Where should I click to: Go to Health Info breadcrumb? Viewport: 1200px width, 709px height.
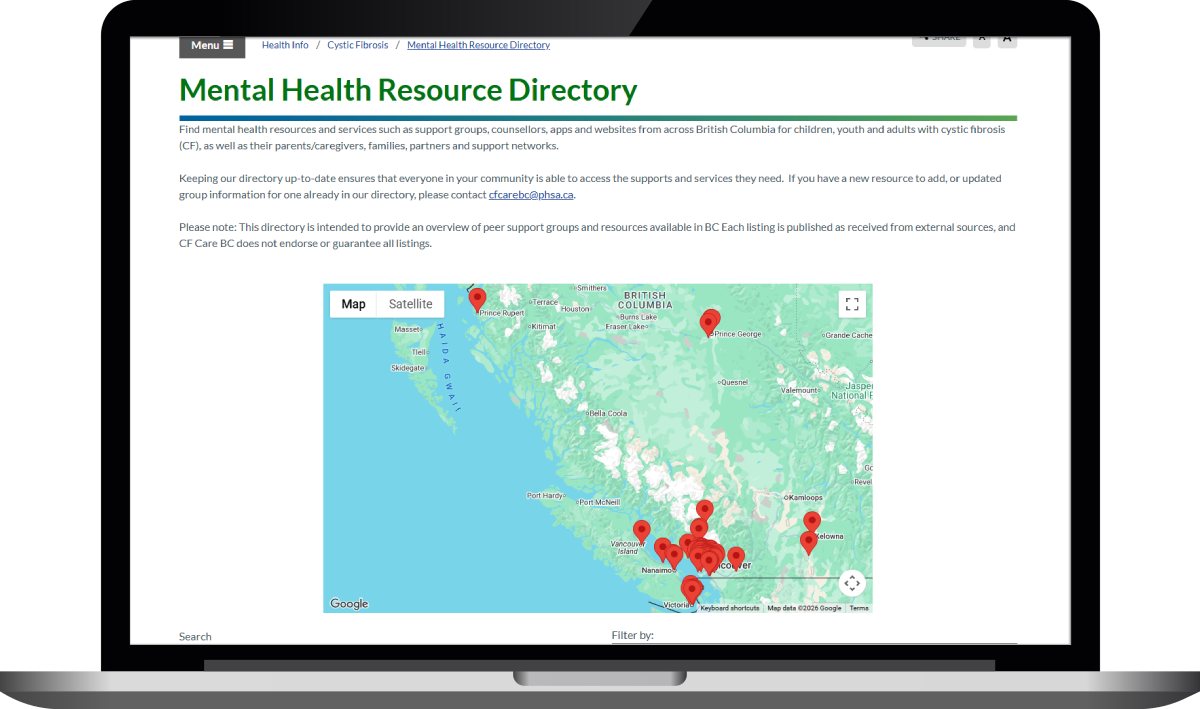click(x=285, y=45)
